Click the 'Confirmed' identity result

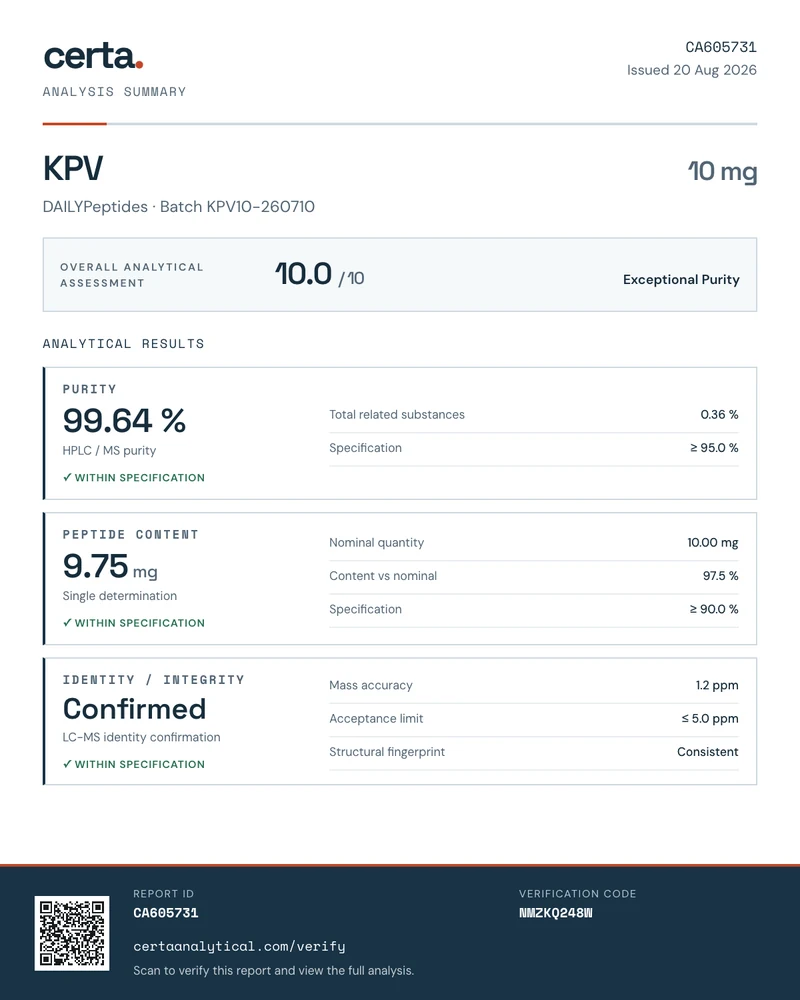[135, 709]
